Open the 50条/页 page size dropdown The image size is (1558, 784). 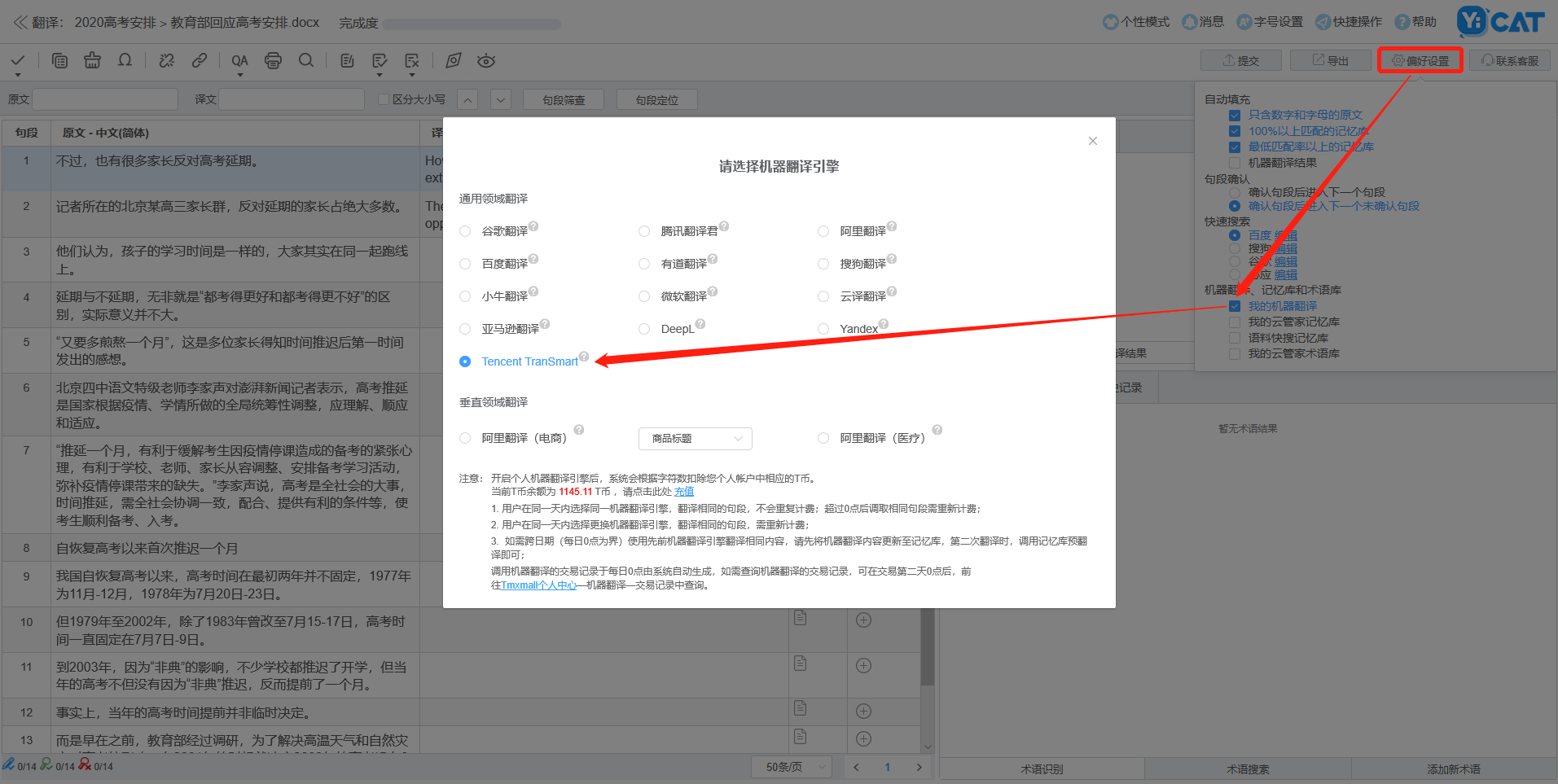(x=790, y=766)
